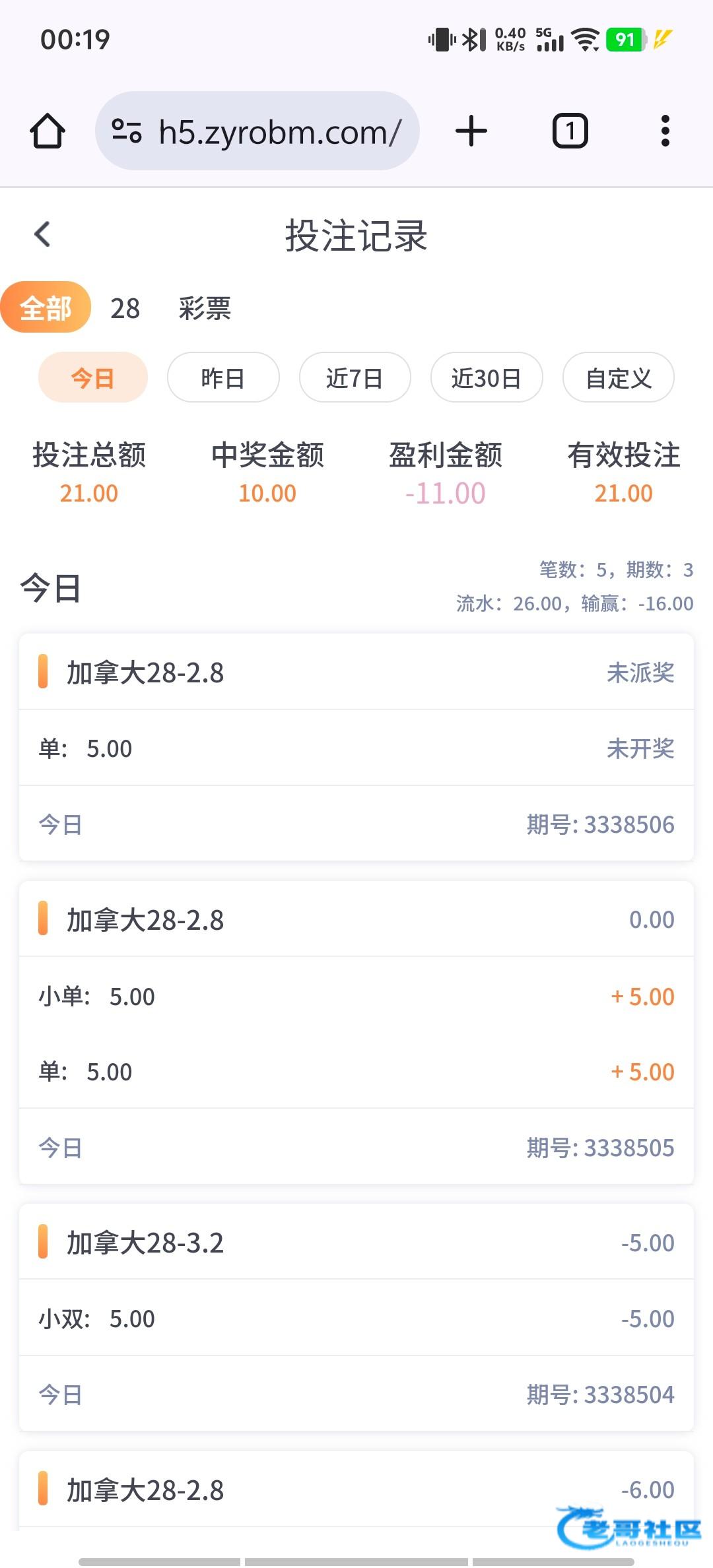The height and width of the screenshot is (1568, 713).
Task: Open the 加拿大28-3.2 bet record card
Action: 356,1317
